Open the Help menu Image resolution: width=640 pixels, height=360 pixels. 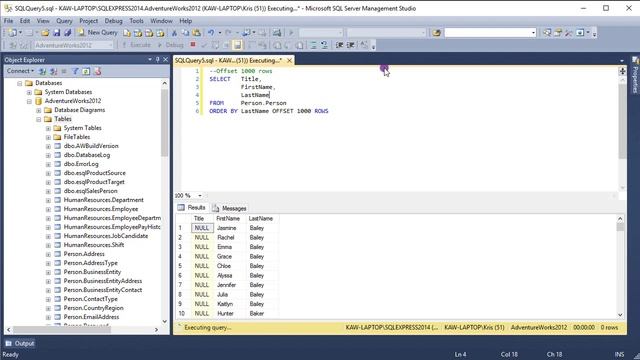tap(185, 21)
